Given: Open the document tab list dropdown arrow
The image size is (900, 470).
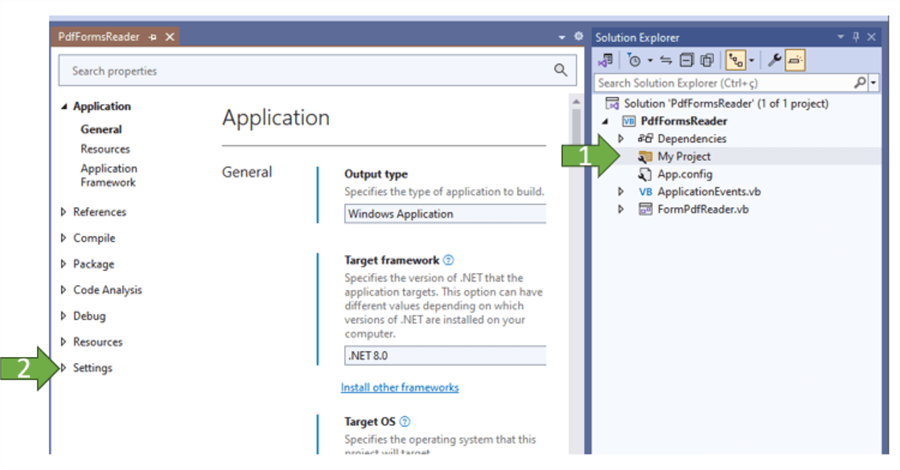Looking at the screenshot, I should [561, 37].
